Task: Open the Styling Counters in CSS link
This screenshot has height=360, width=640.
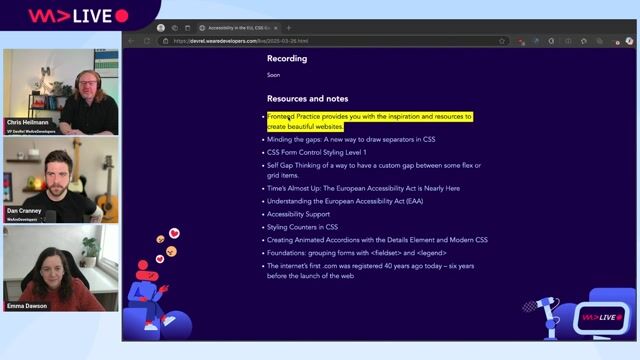Action: [x=302, y=227]
